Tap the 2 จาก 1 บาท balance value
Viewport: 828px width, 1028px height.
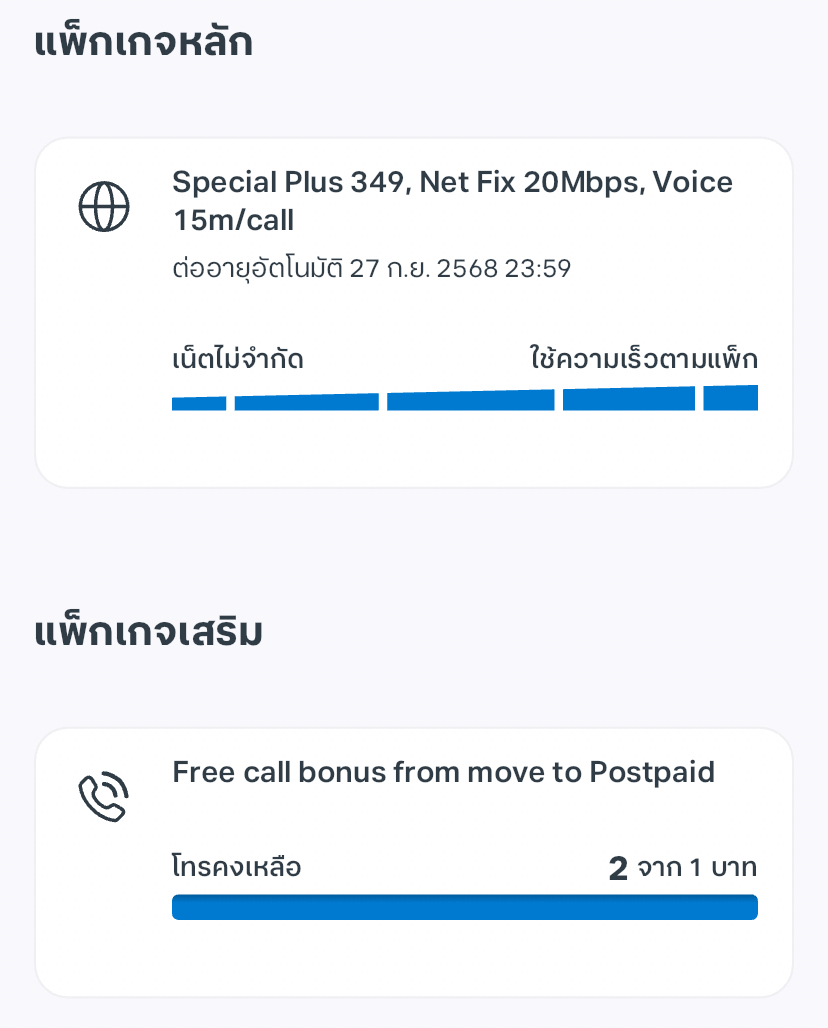click(682, 867)
